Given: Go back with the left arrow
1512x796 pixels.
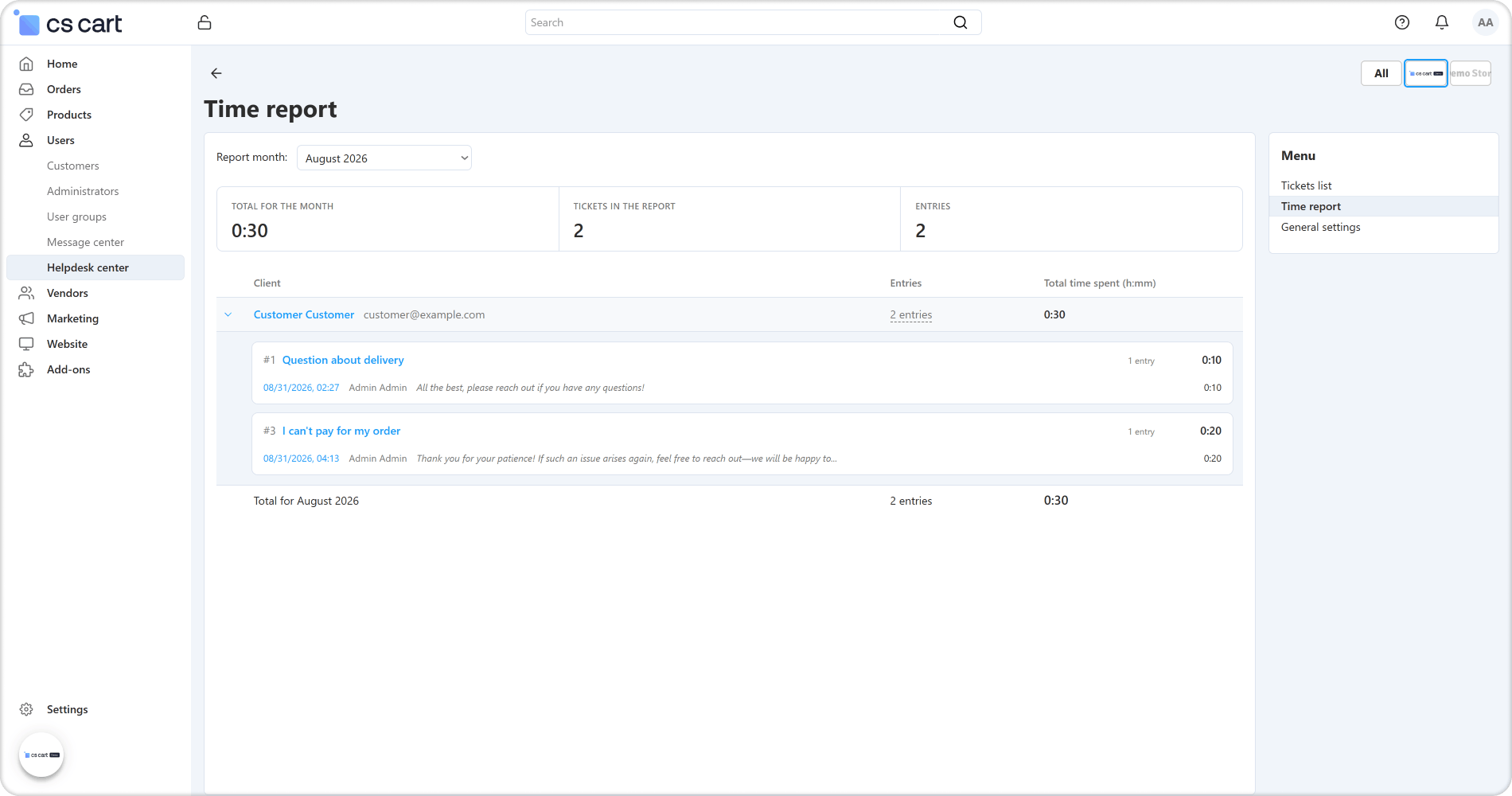Looking at the screenshot, I should [216, 73].
